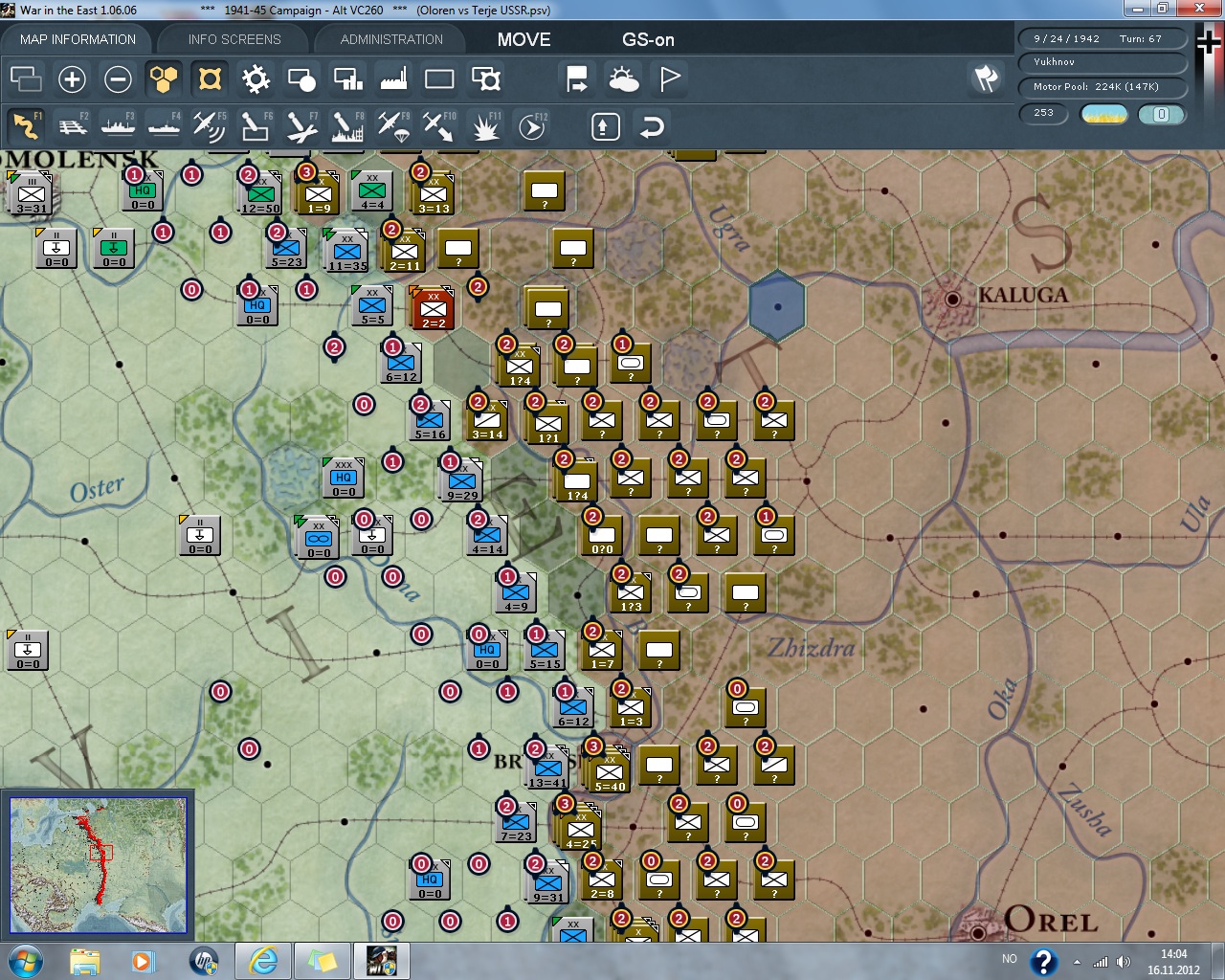Open the ADMINISTRATION tab
This screenshot has height=980, width=1225.
click(x=391, y=39)
